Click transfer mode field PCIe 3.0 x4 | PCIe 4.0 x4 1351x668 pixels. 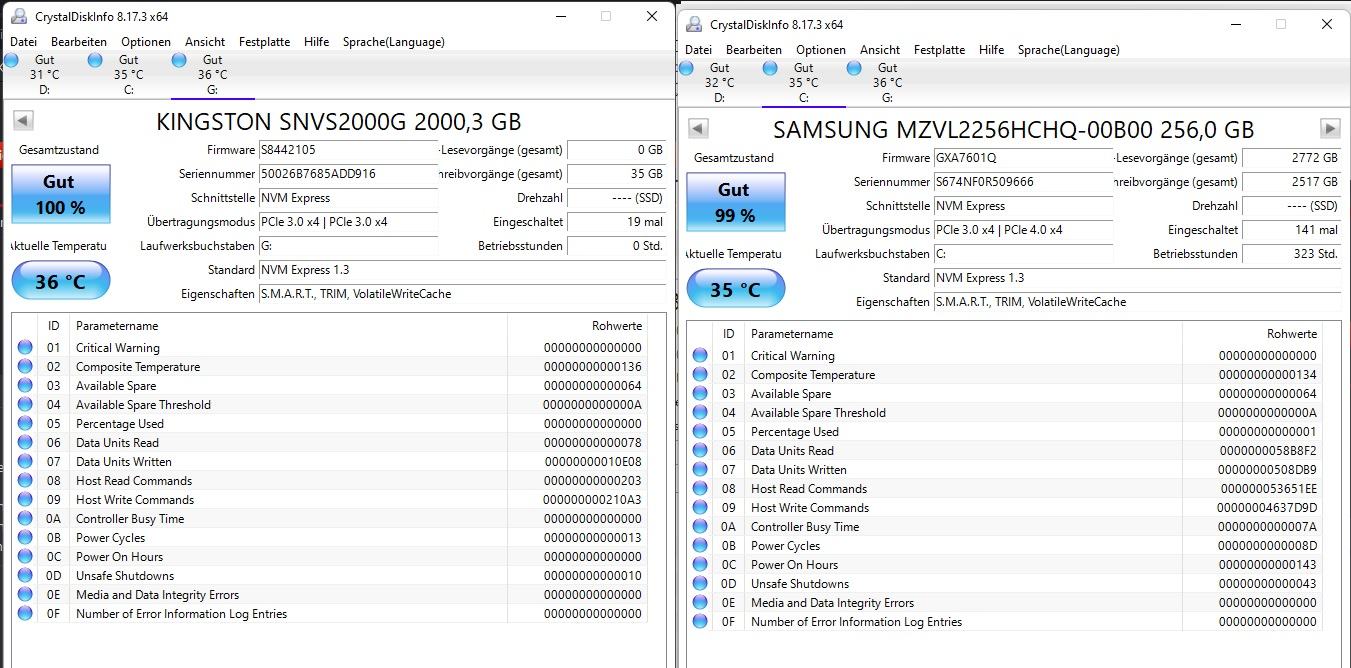(1023, 230)
